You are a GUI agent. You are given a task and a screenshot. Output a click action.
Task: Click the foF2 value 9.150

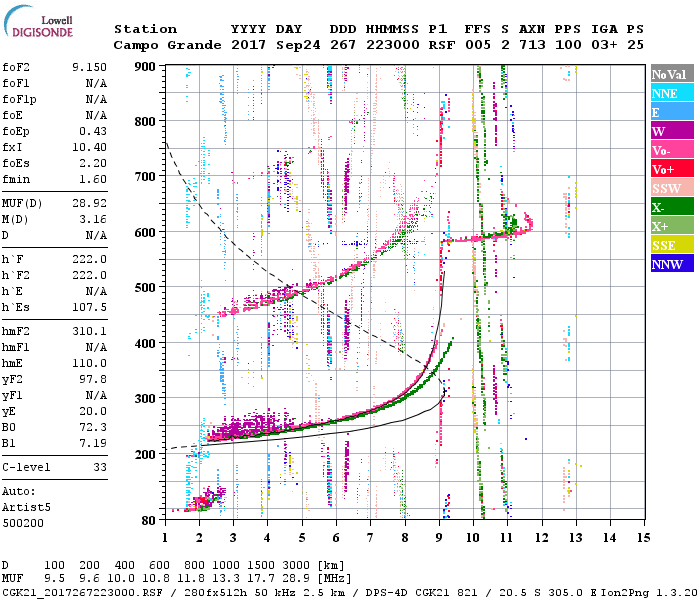coord(89,67)
